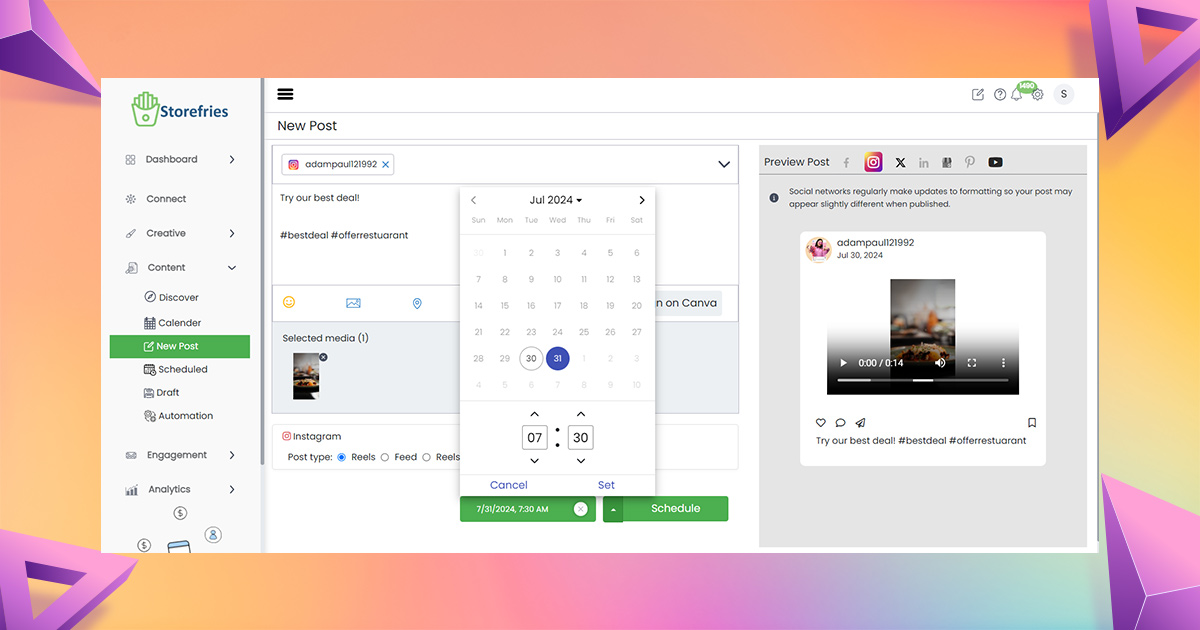Decrease the hour value

(534, 461)
